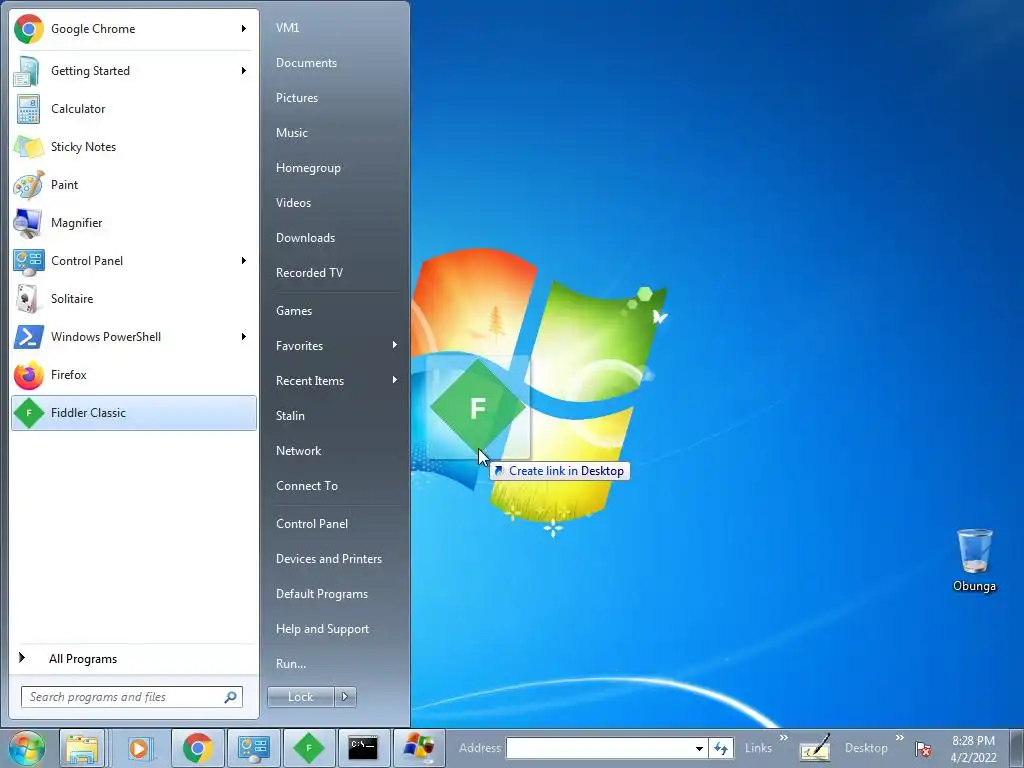The image size is (1024, 768).
Task: Open the taskbar Address dropdown arrow
Action: 699,748
